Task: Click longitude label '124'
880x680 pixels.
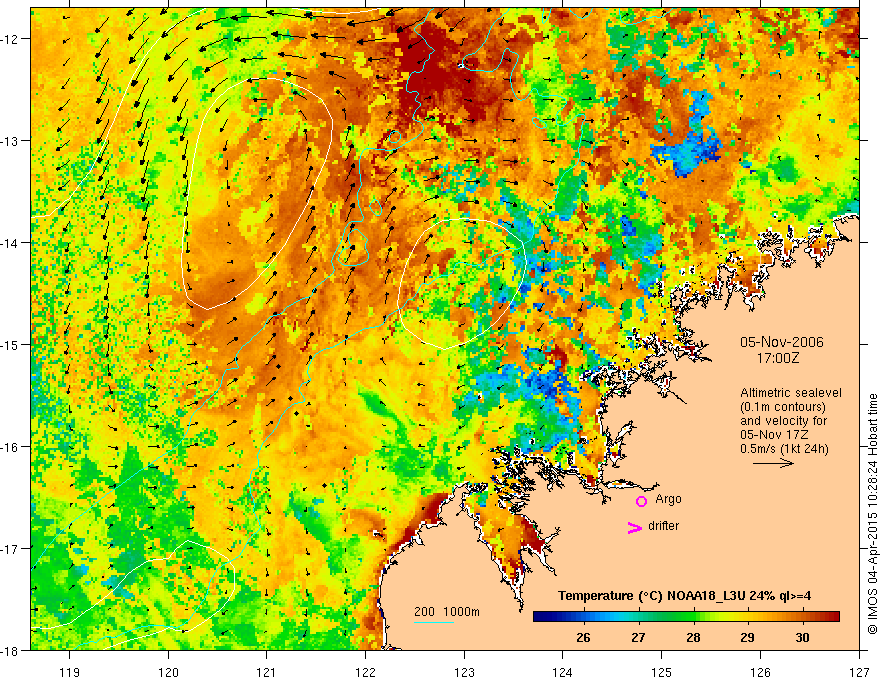Action: tap(563, 672)
